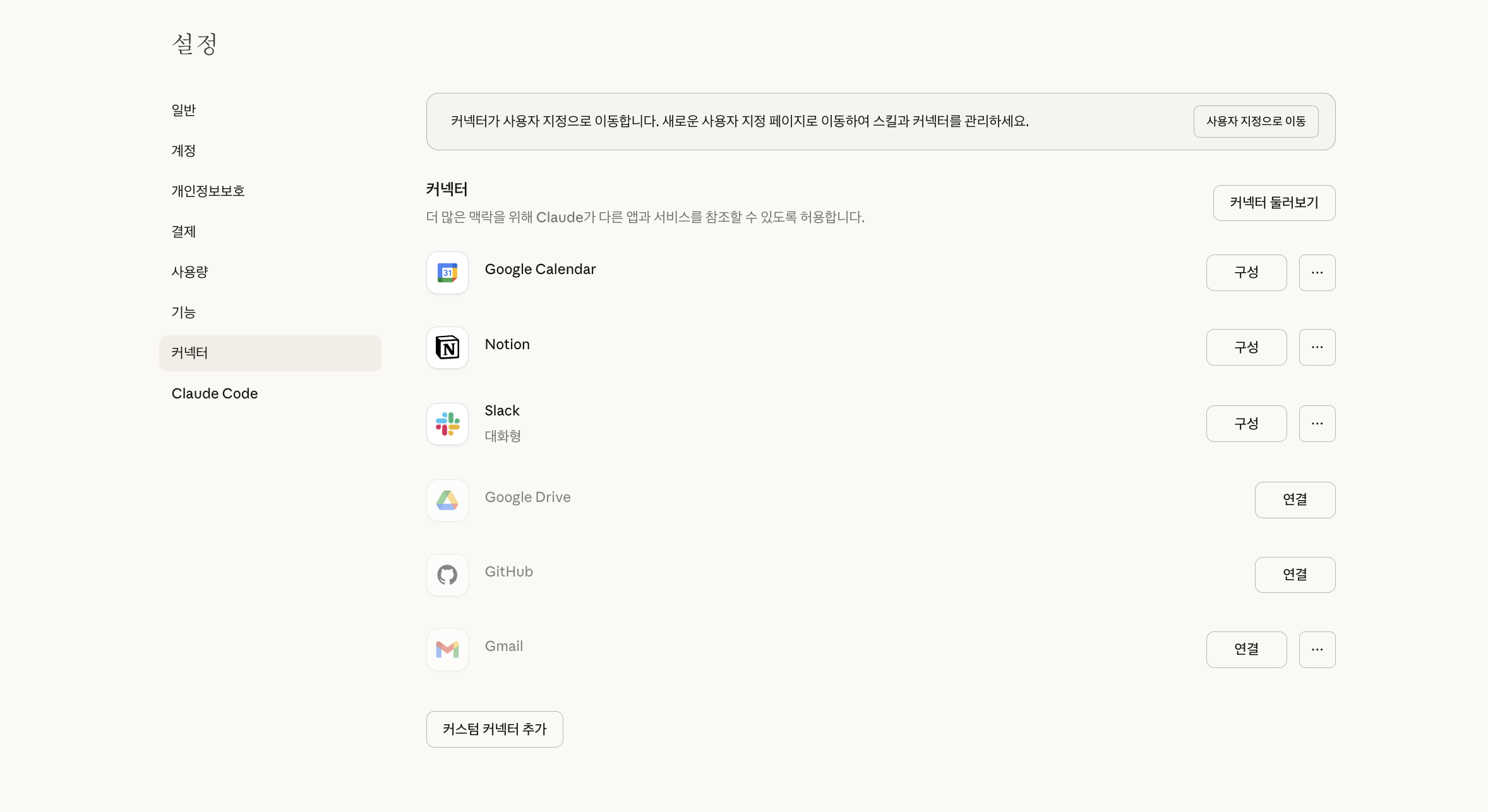Open the 일반 settings section
This screenshot has height=812, width=1488.
pos(184,110)
